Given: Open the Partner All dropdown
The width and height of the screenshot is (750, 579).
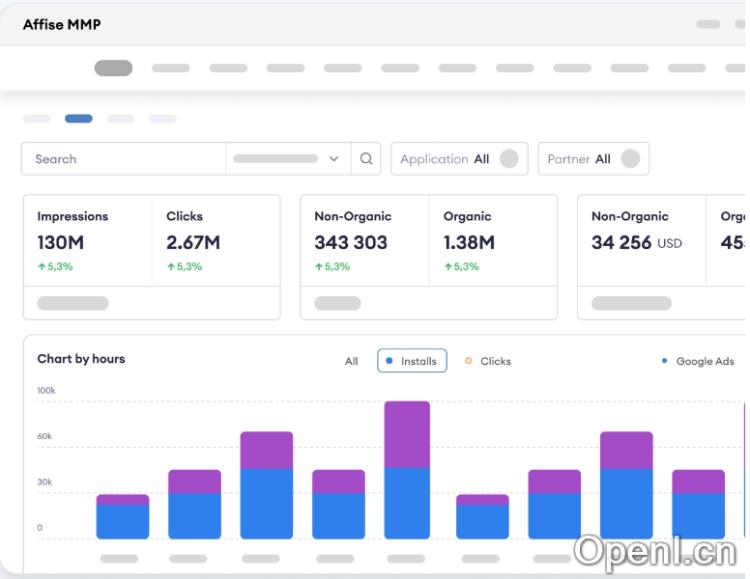Looking at the screenshot, I should 592,159.
